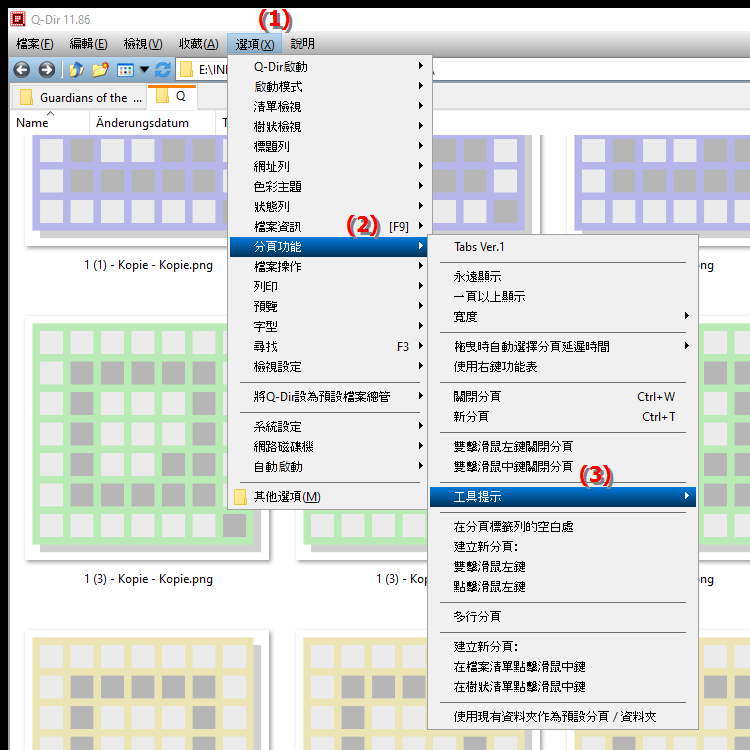The height and width of the screenshot is (750, 750).
Task: Click the folder icon beside 其他選項(M)
Action: pyautogui.click(x=240, y=497)
